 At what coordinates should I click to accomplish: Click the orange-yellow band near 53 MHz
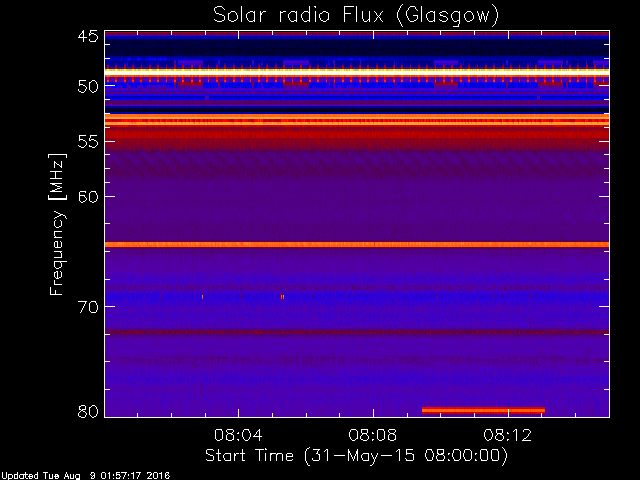click(357, 120)
